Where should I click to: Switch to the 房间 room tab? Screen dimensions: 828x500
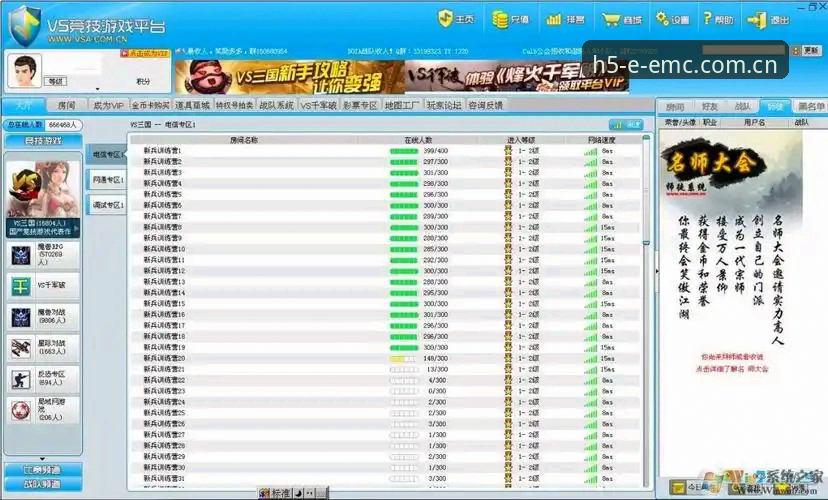tap(67, 105)
